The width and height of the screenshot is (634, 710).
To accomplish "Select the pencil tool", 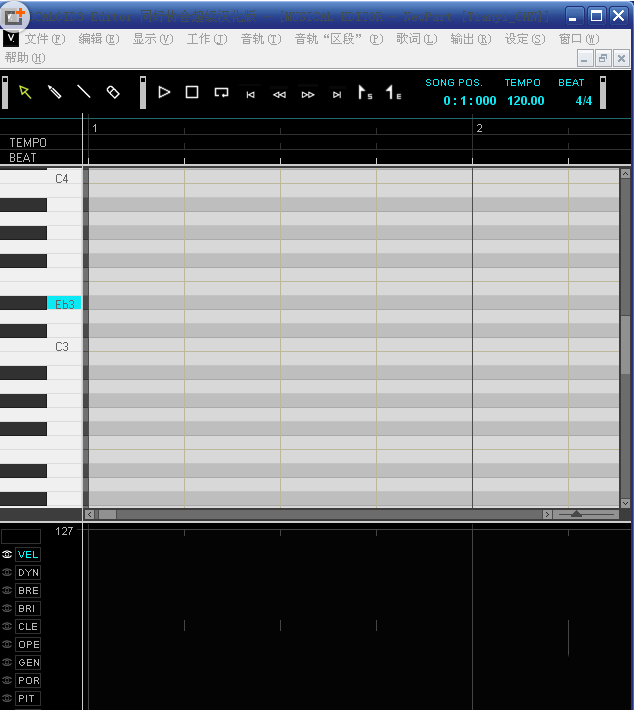I will click(x=55, y=92).
